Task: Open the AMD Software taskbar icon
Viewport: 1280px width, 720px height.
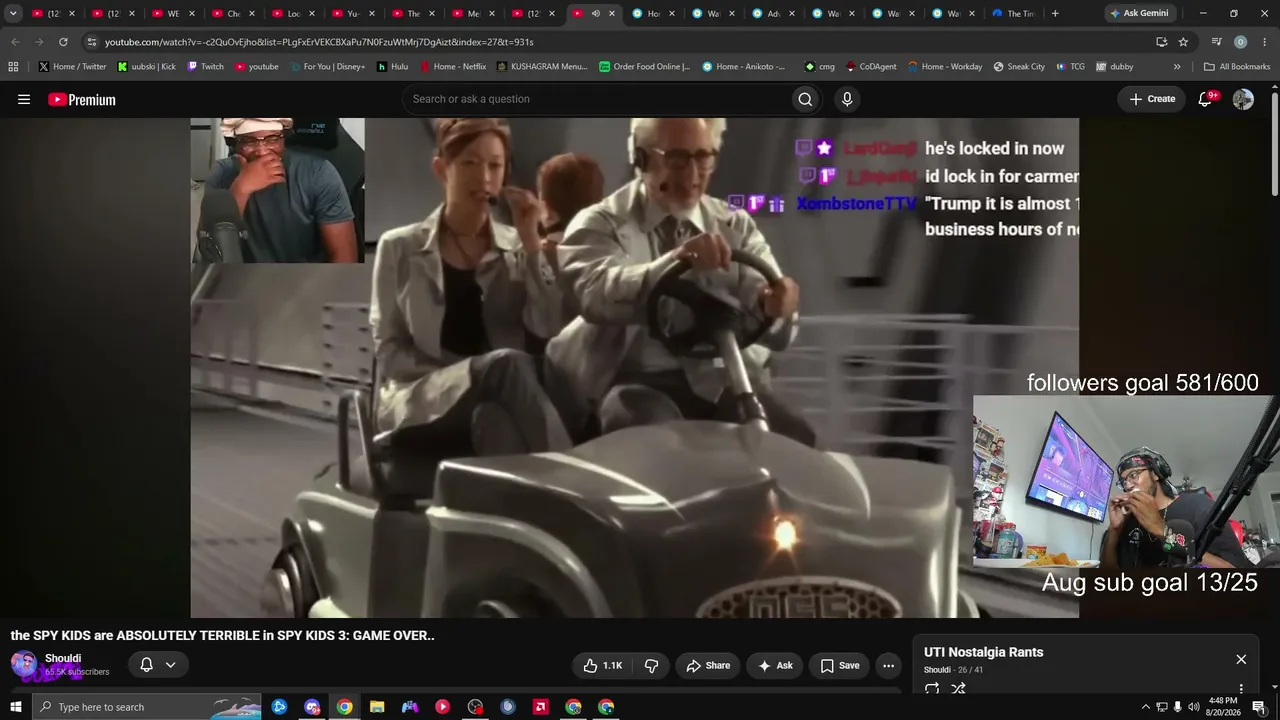Action: coord(540,707)
